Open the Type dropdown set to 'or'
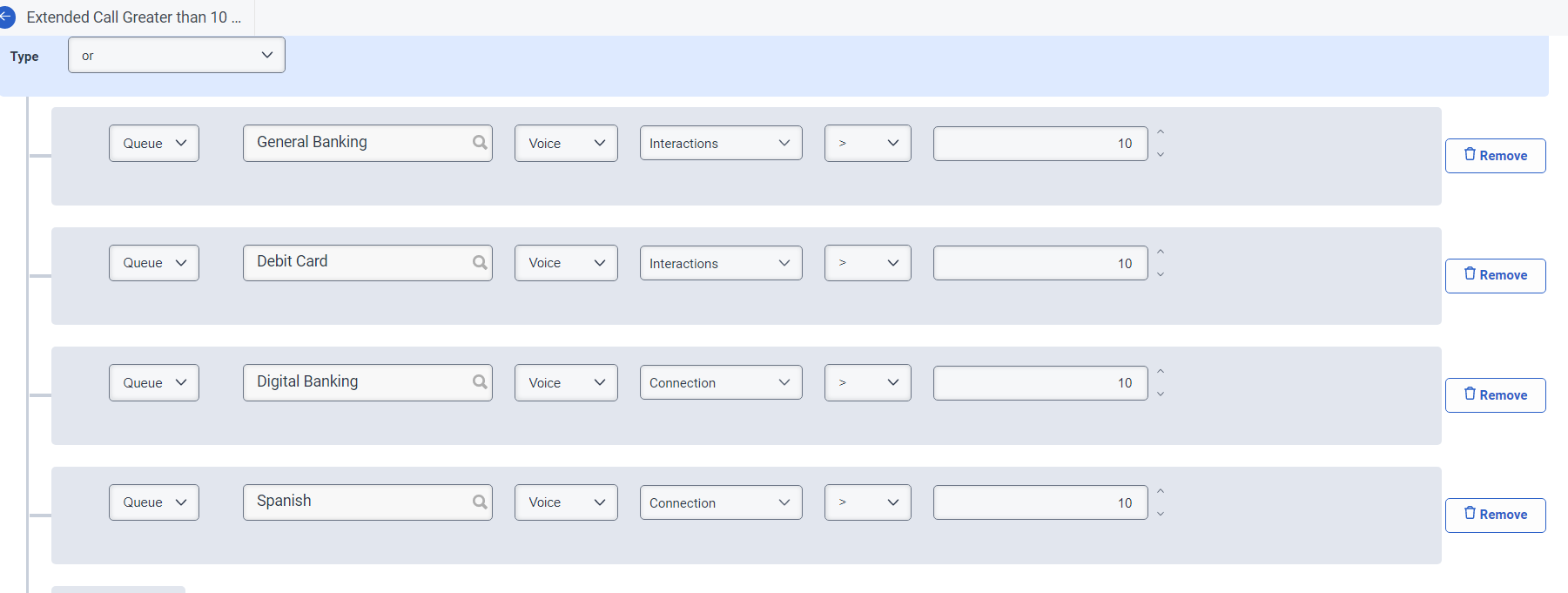 pos(176,55)
